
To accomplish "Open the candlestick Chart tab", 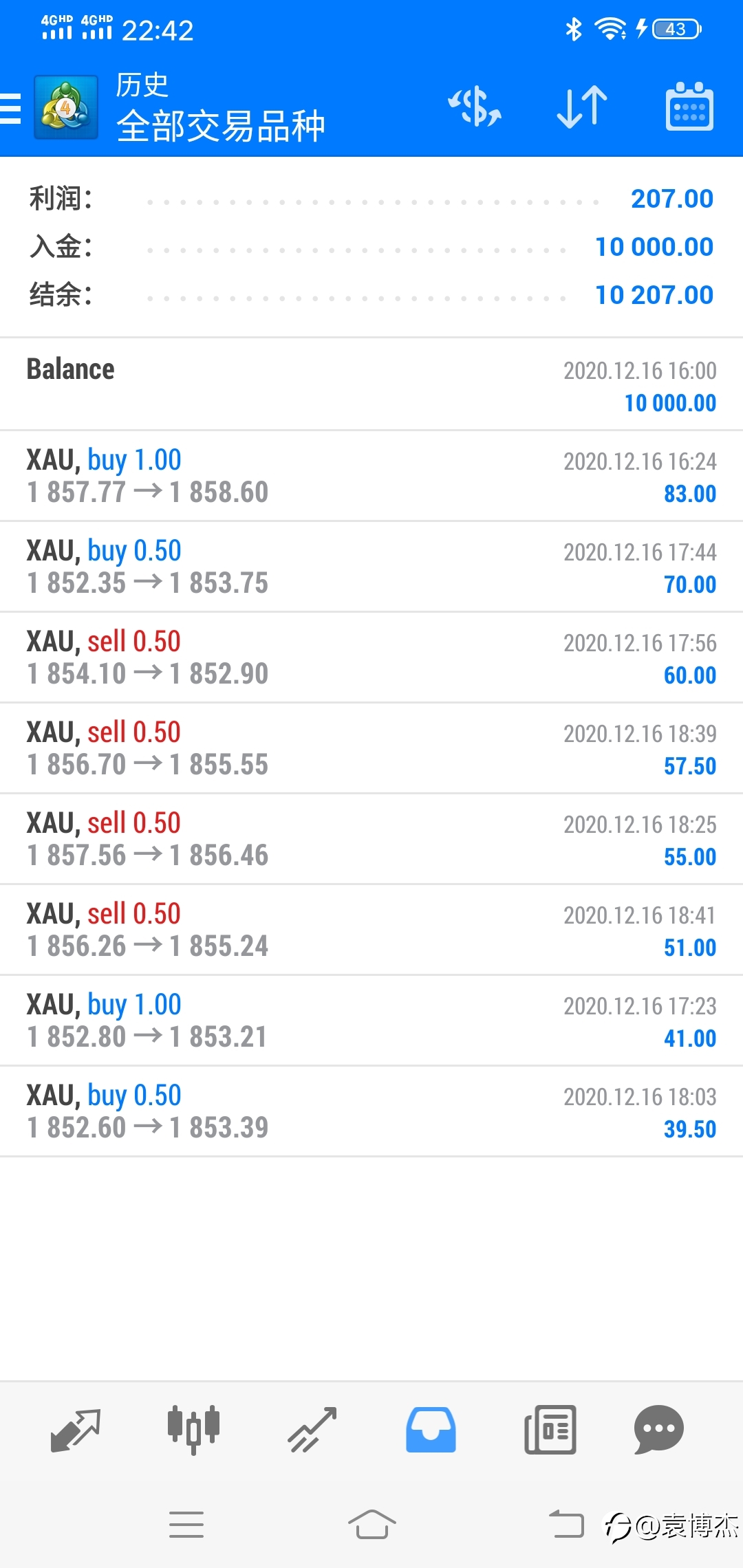I will pos(193,1430).
